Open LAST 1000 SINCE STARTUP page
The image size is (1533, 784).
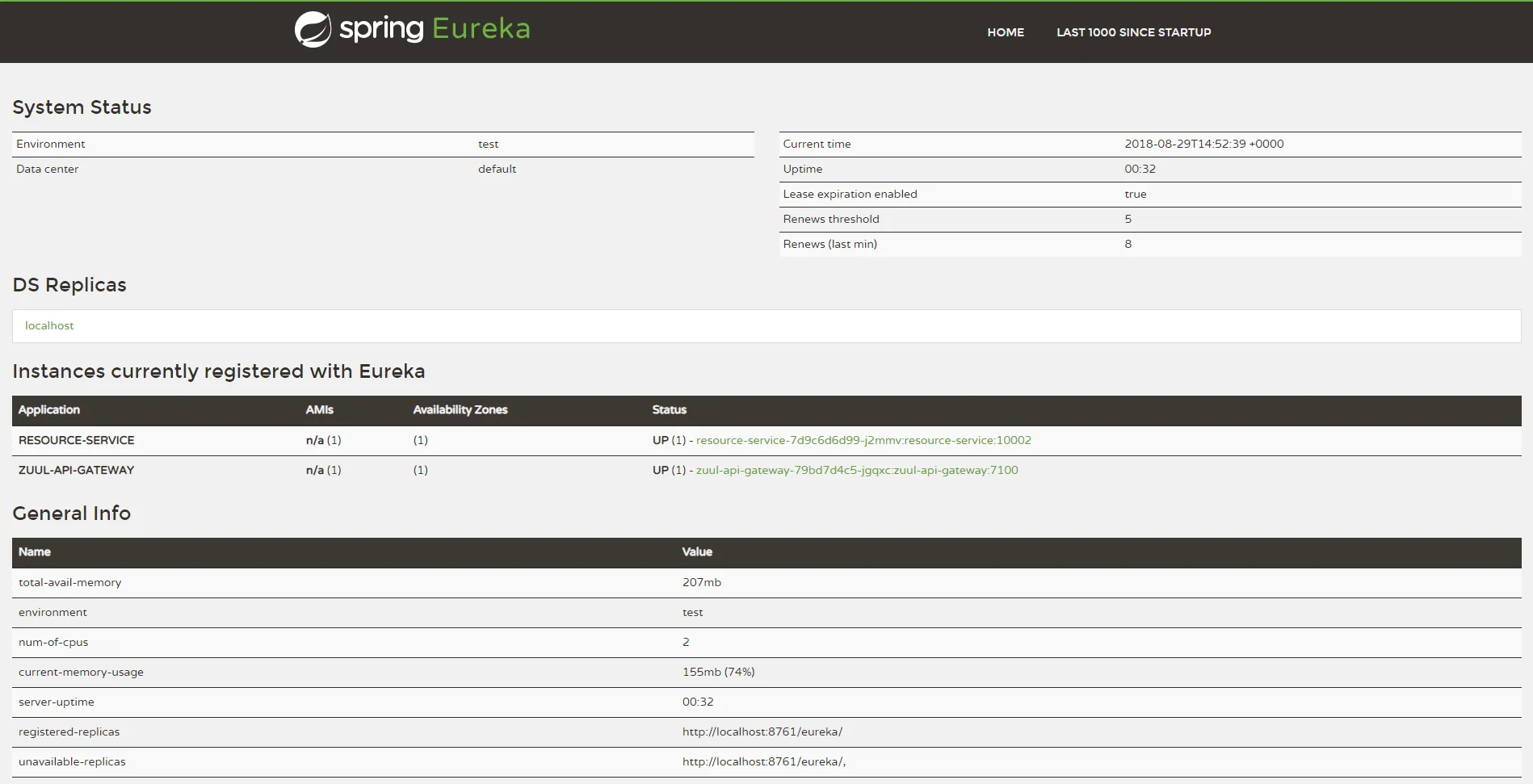[x=1134, y=32]
